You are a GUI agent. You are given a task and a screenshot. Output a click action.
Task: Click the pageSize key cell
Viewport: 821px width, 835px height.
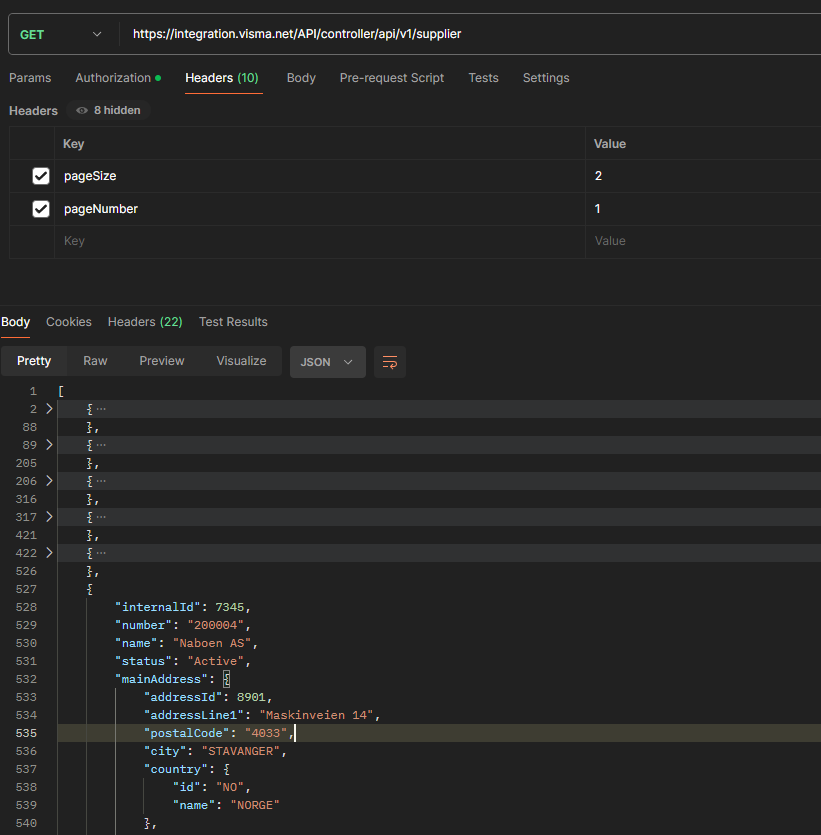tap(320, 176)
